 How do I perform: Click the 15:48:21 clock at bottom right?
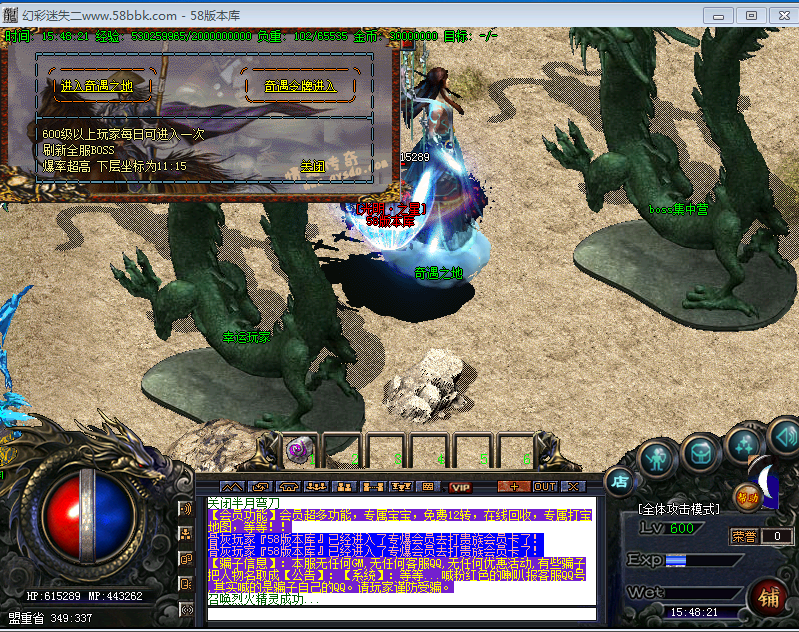tap(694, 612)
